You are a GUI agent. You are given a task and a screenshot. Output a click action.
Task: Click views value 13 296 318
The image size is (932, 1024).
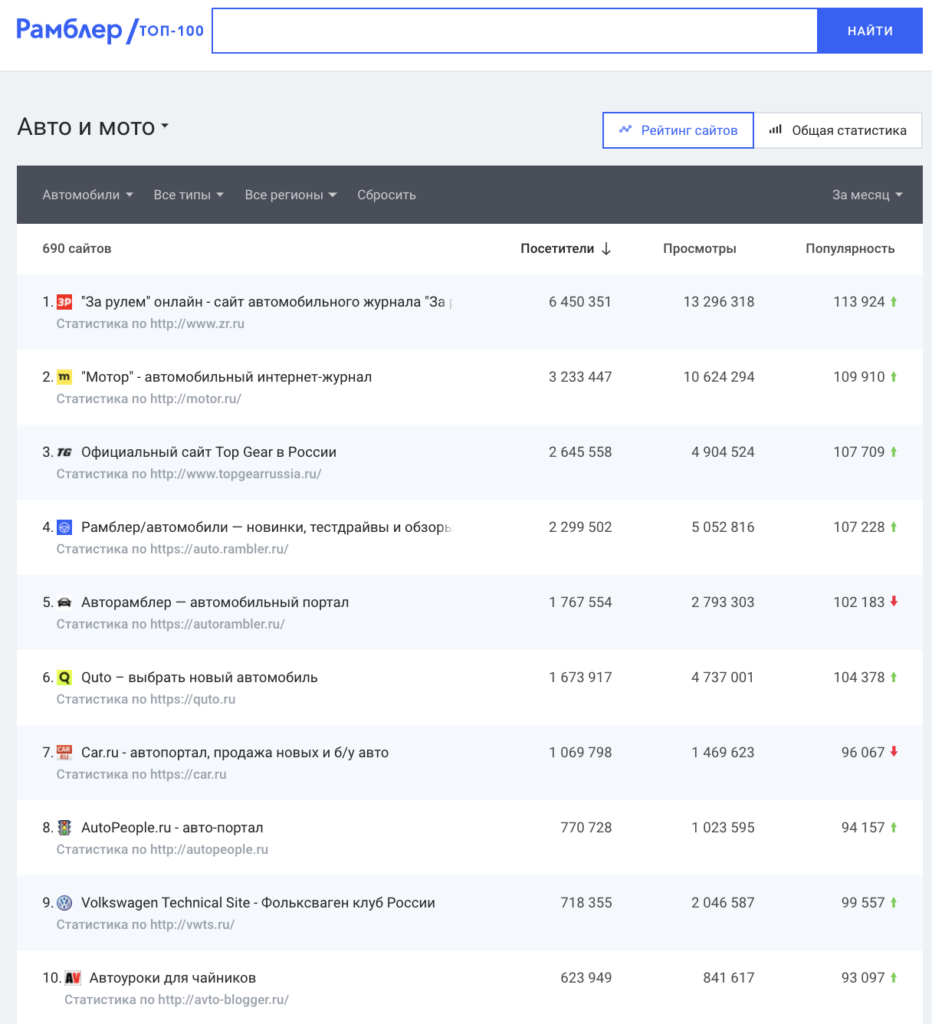tap(718, 302)
